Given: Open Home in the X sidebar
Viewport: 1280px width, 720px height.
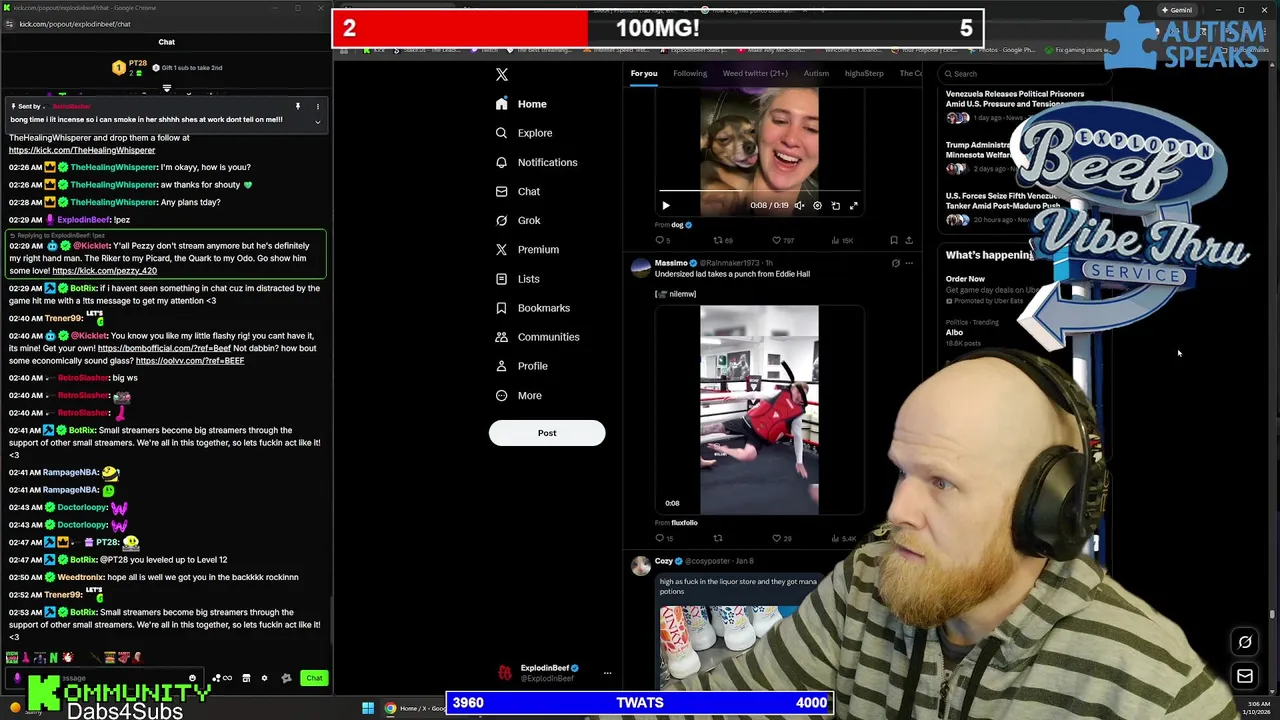Looking at the screenshot, I should [x=521, y=104].
